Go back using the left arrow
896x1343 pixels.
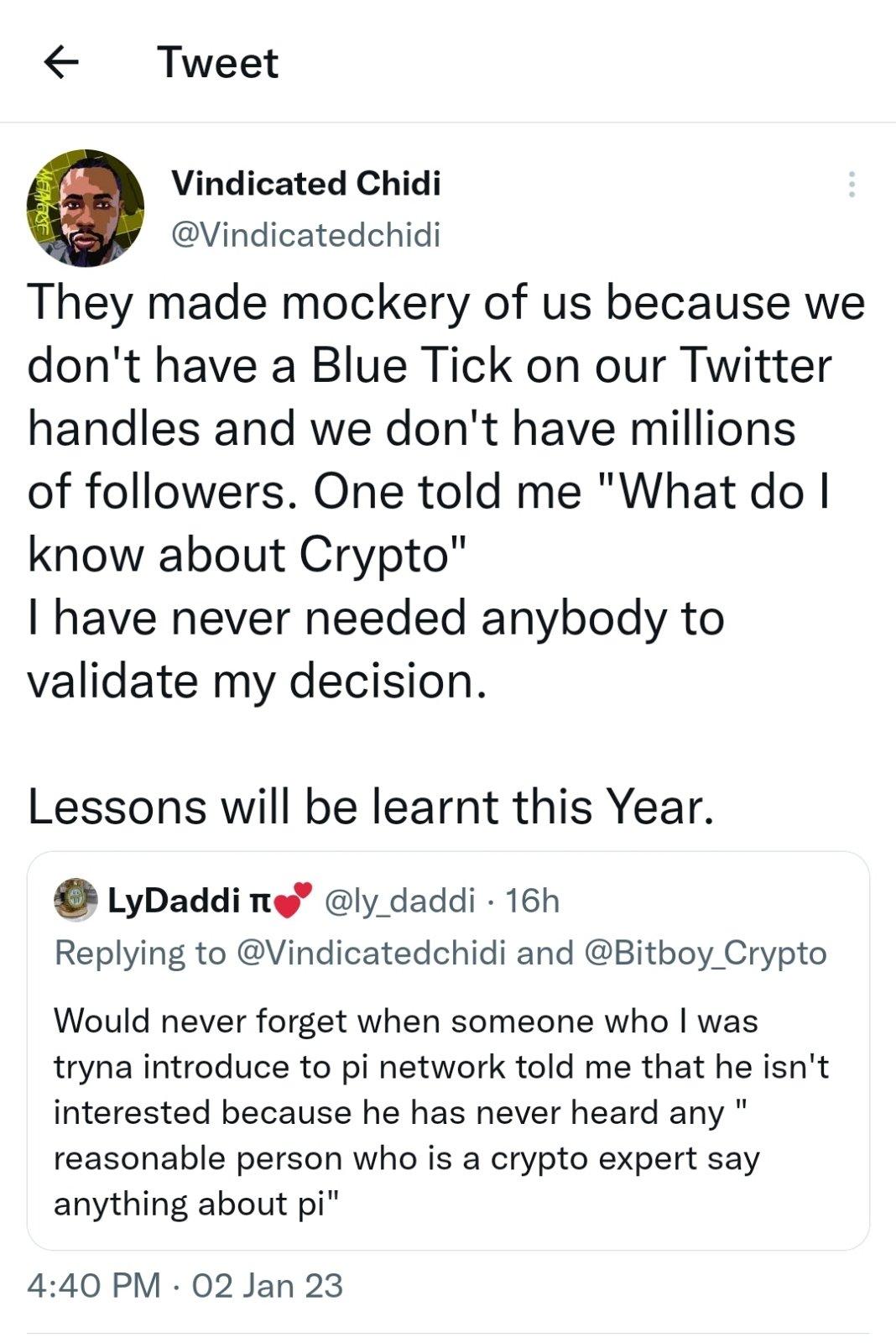tap(60, 62)
